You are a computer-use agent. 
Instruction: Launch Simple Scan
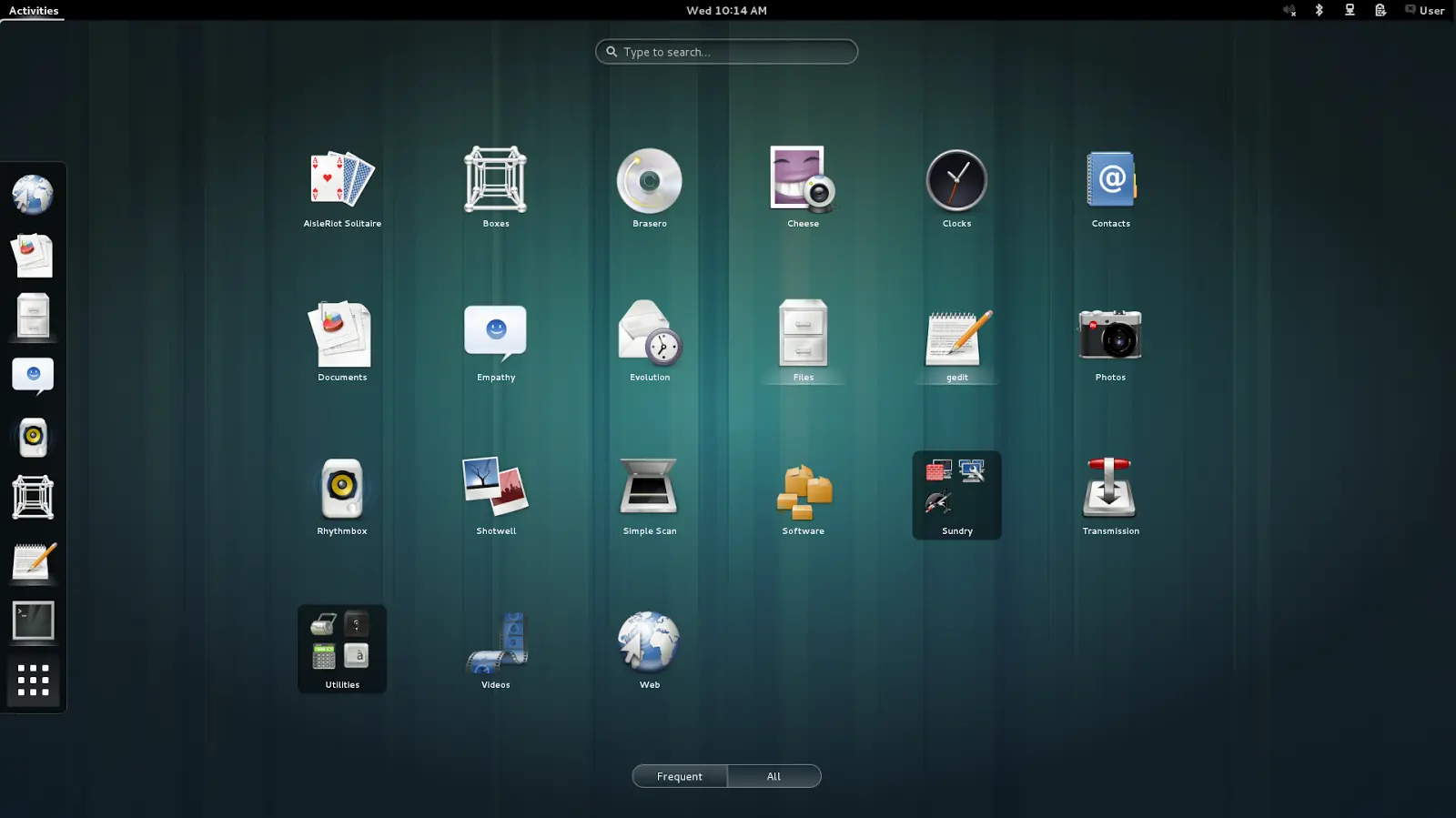(650, 496)
